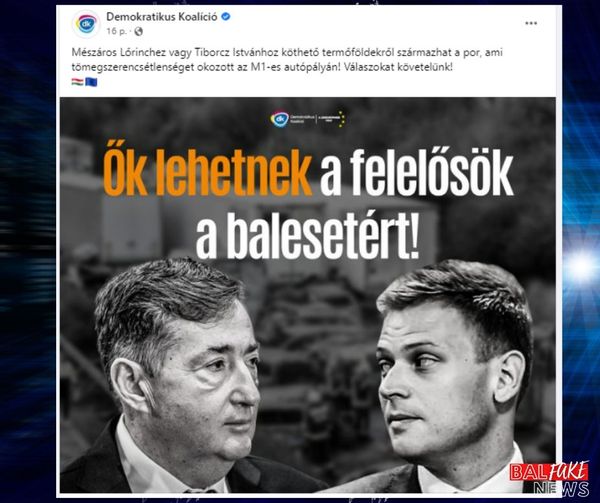Click the EU flag emoji
This screenshot has width=600, height=503.
[x=91, y=82]
